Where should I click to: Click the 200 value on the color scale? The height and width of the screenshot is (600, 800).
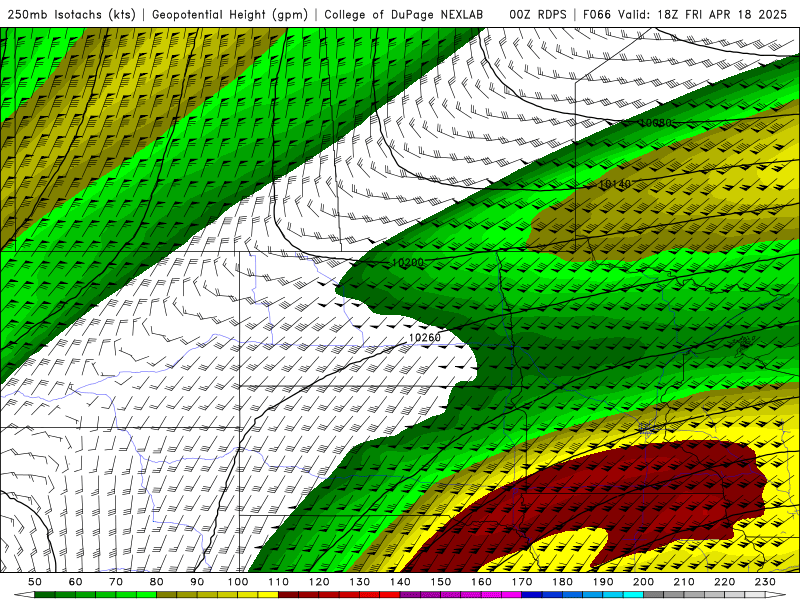tap(644, 582)
